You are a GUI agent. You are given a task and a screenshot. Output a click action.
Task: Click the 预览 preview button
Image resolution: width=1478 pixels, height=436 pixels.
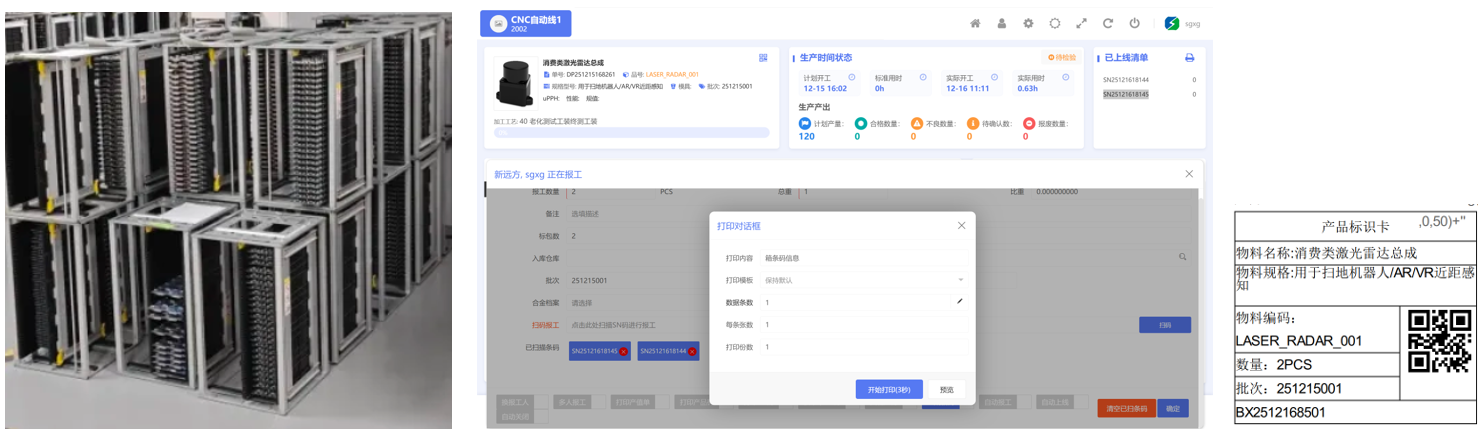[947, 390]
